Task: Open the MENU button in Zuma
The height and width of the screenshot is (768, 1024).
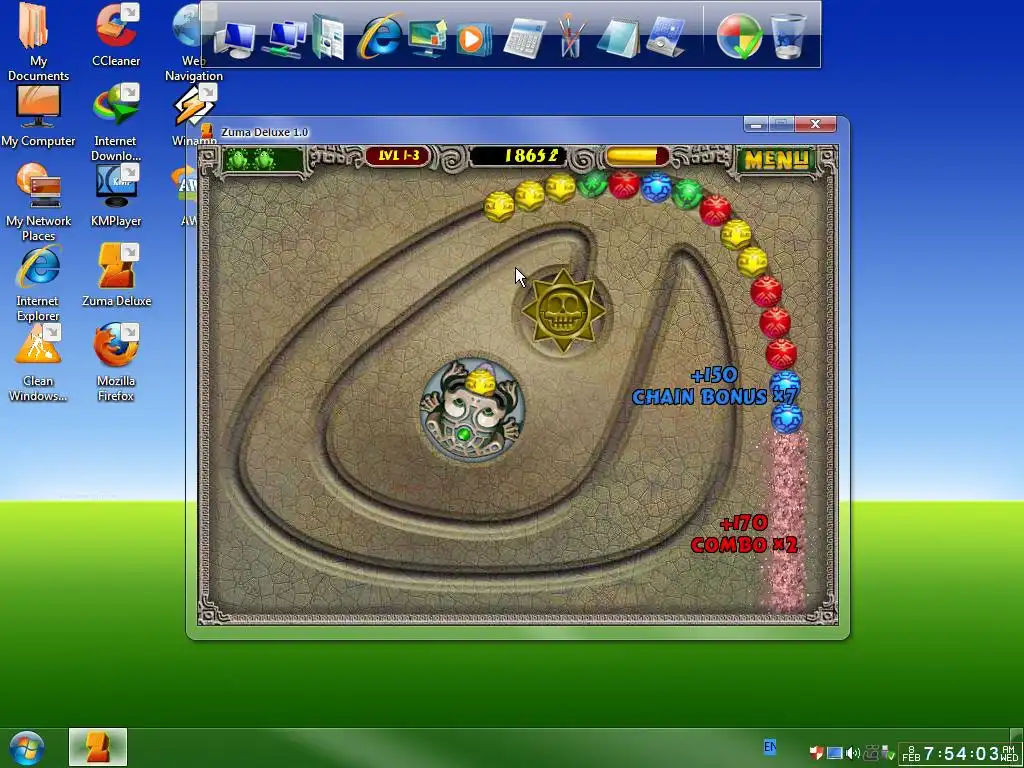Action: pos(776,159)
